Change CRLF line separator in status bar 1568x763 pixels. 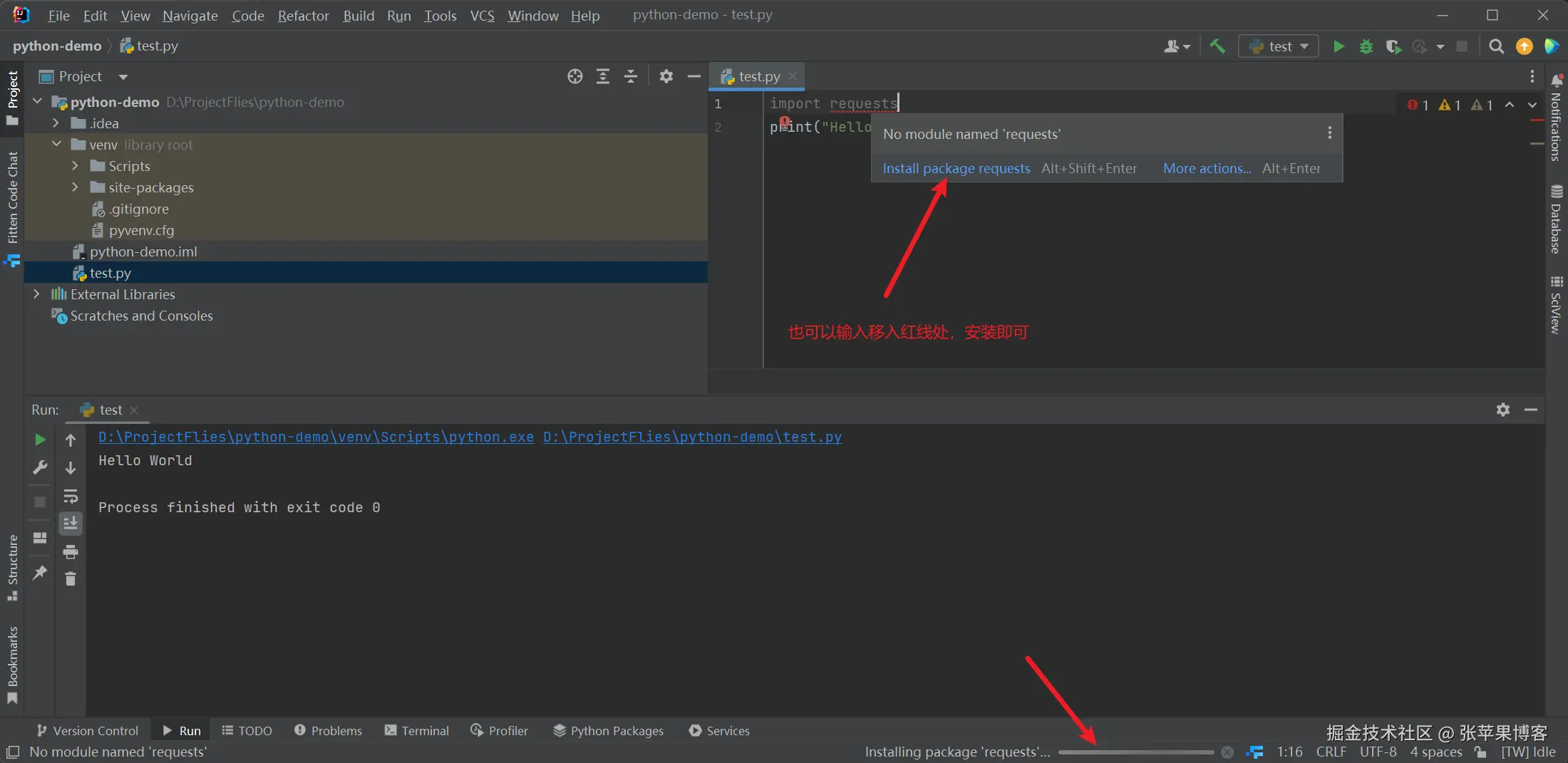(x=1331, y=752)
